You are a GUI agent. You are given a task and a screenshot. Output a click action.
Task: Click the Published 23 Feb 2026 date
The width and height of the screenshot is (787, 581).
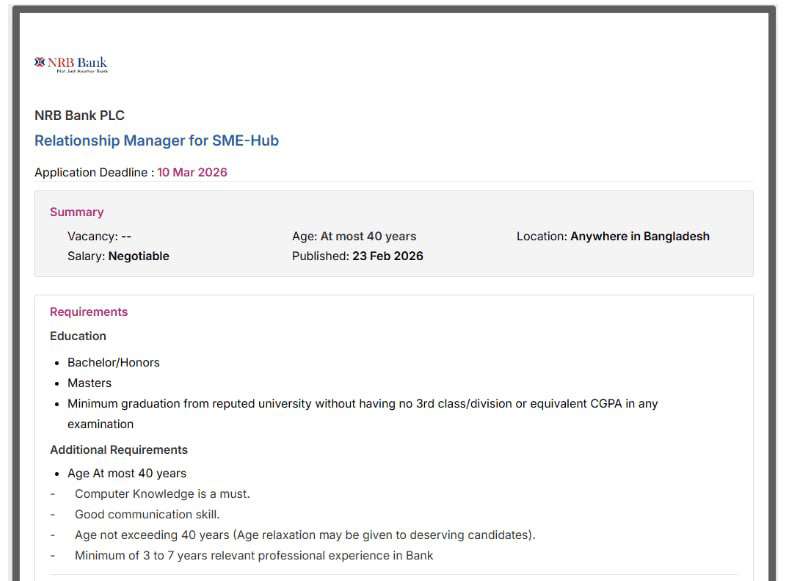[x=357, y=256]
